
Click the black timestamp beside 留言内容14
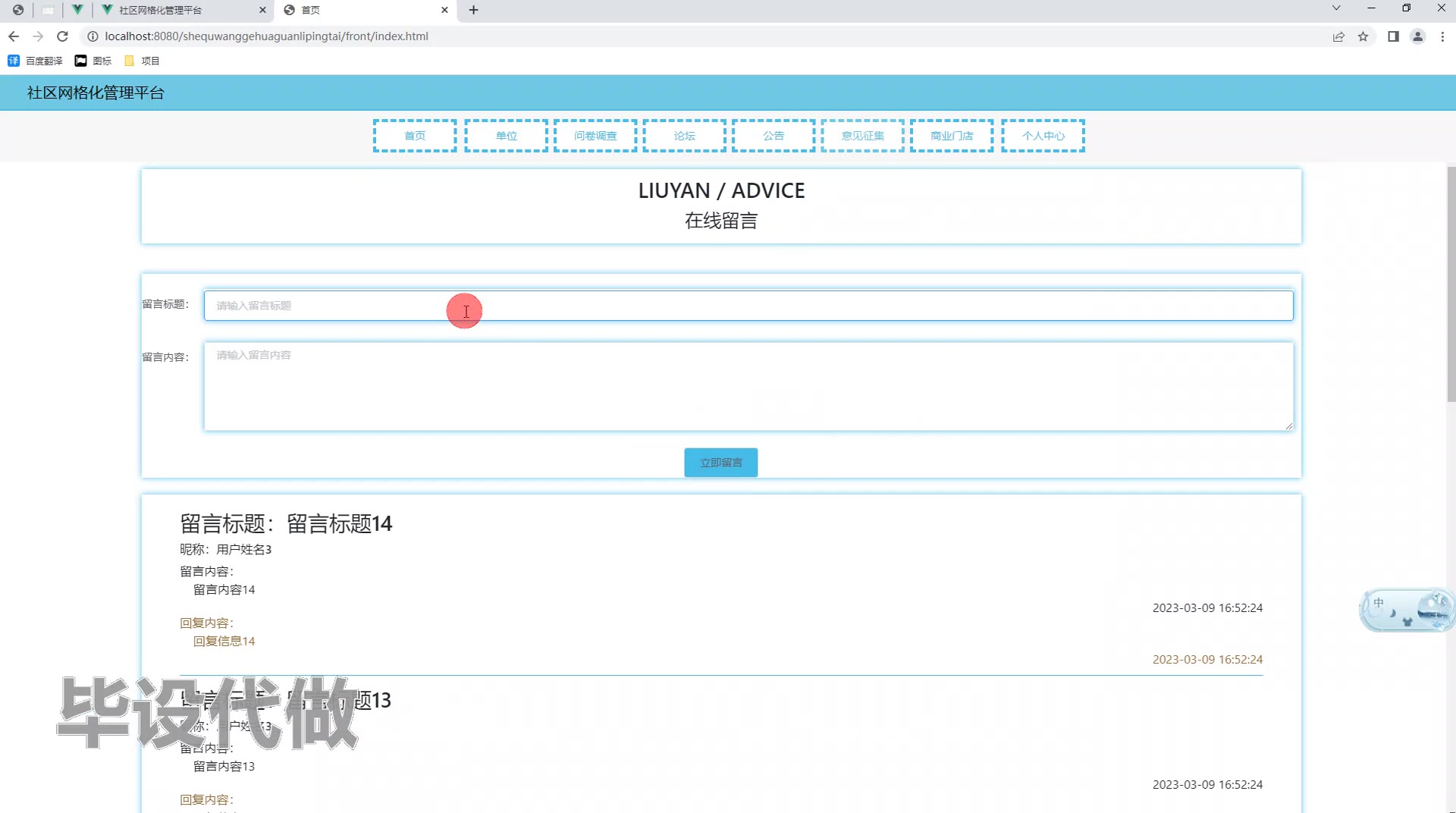point(1207,607)
